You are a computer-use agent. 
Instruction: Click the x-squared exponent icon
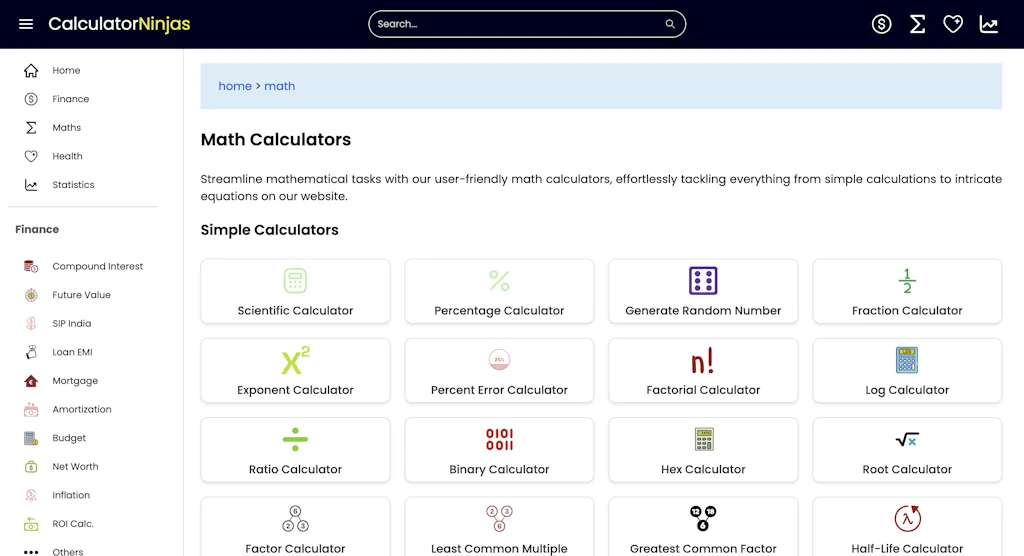pyautogui.click(x=295, y=360)
